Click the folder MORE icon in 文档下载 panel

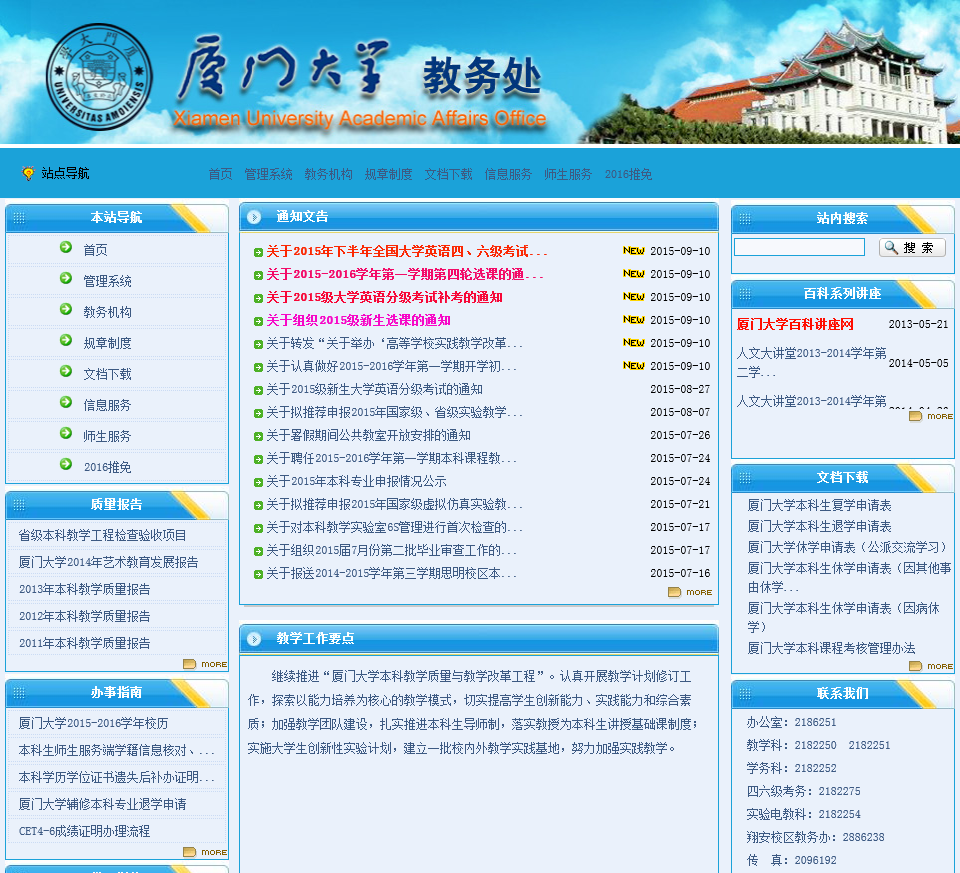point(931,666)
